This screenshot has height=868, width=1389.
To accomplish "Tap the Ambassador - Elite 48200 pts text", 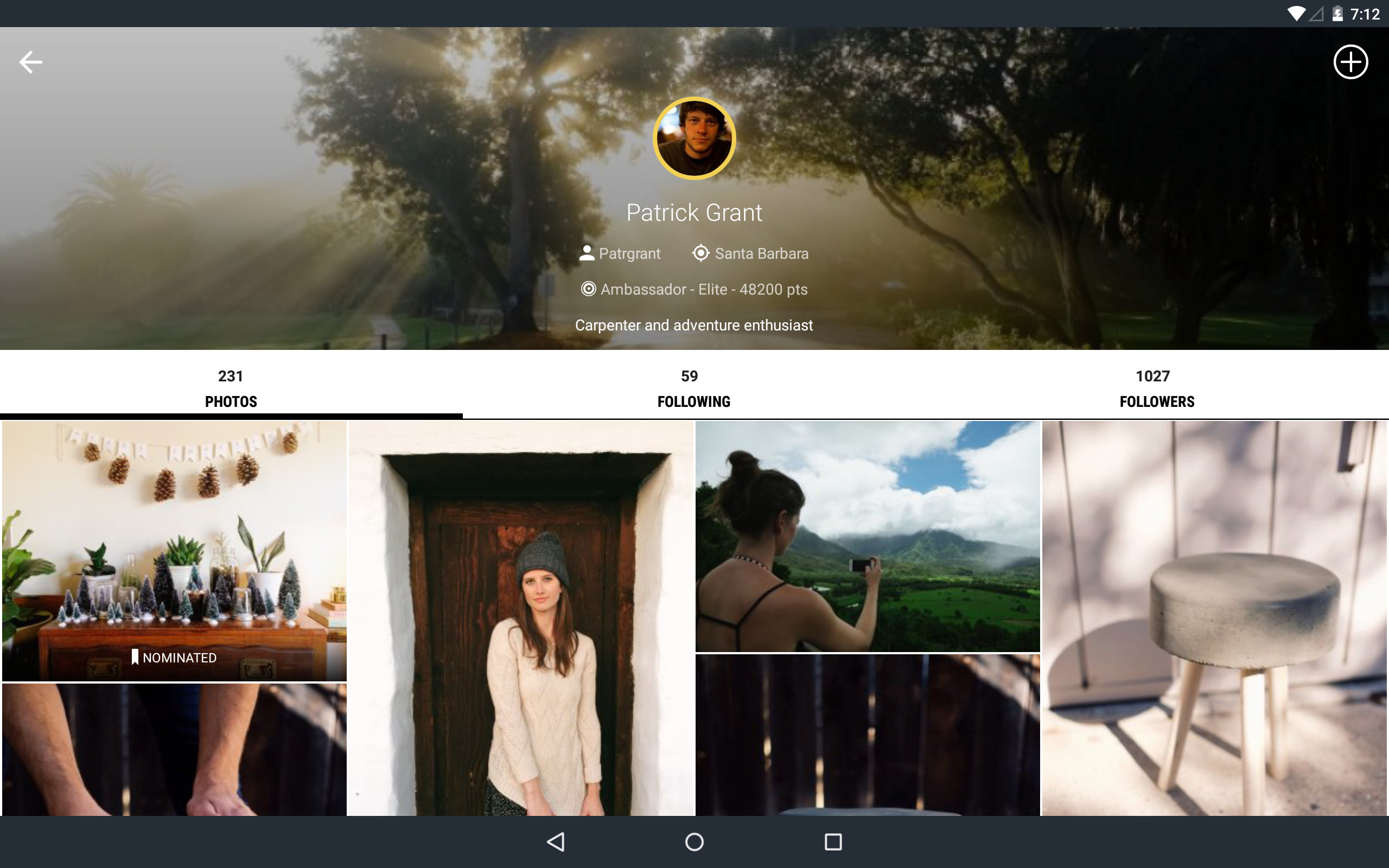I will tap(704, 289).
